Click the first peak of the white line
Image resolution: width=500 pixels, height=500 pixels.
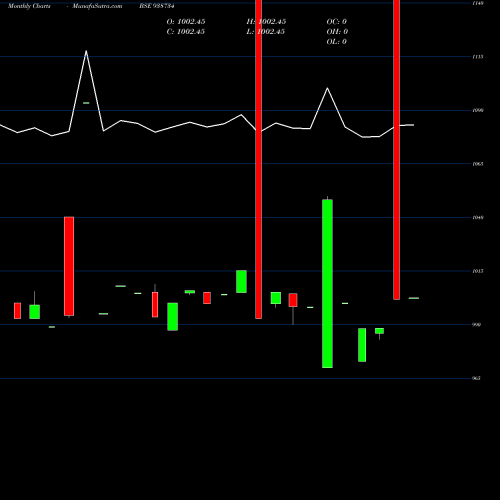[86, 51]
